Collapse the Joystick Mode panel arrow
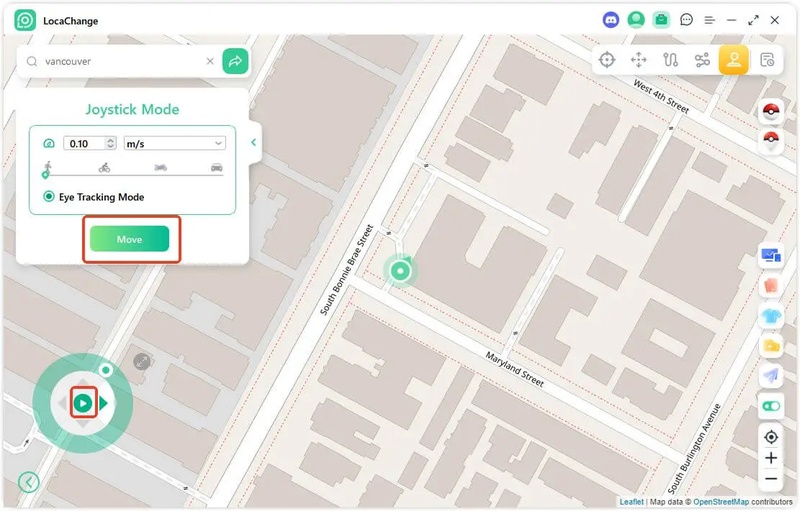 pyautogui.click(x=254, y=142)
